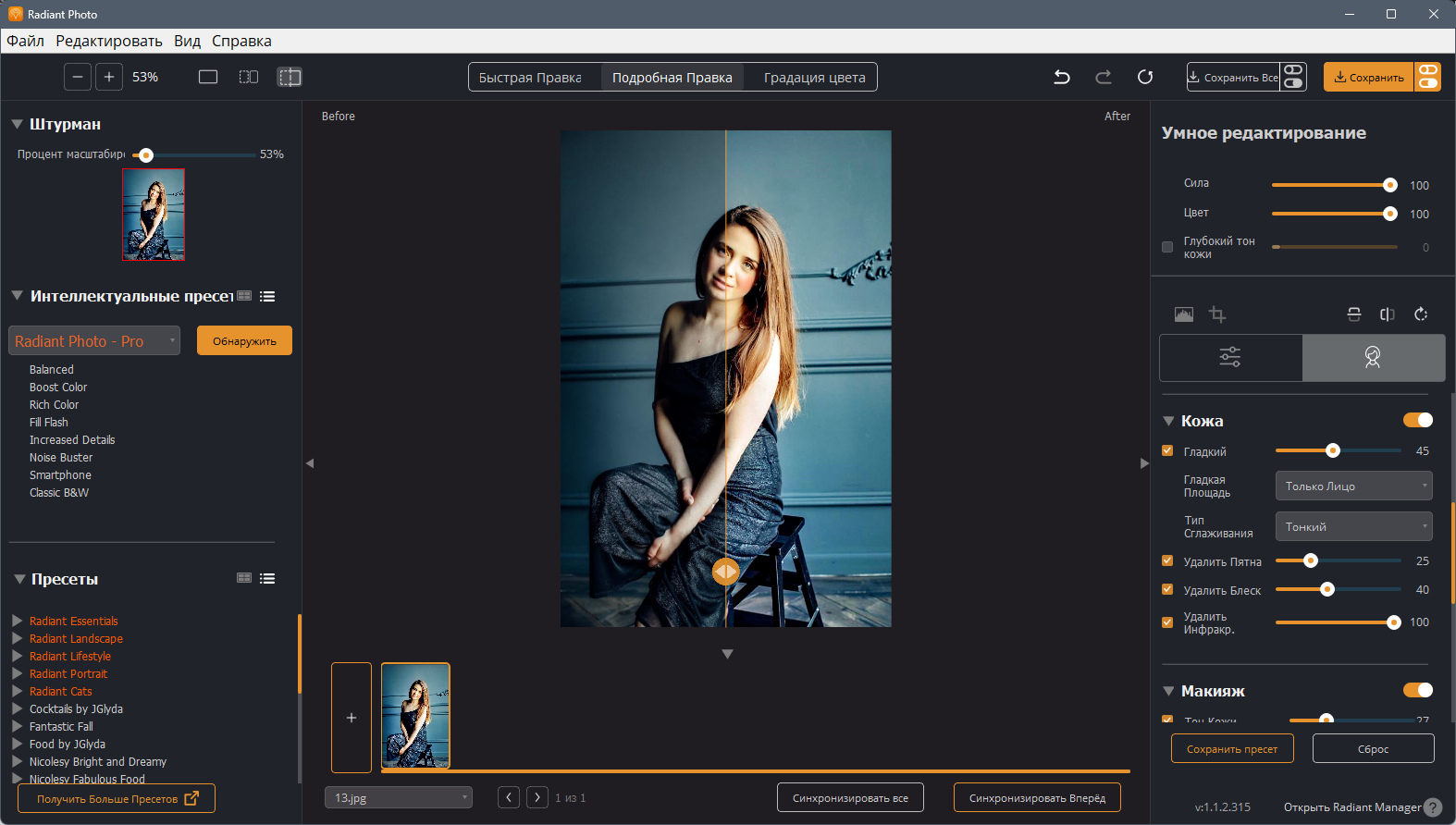1456x825 pixels.
Task: Switch to single image view
Action: 208,77
